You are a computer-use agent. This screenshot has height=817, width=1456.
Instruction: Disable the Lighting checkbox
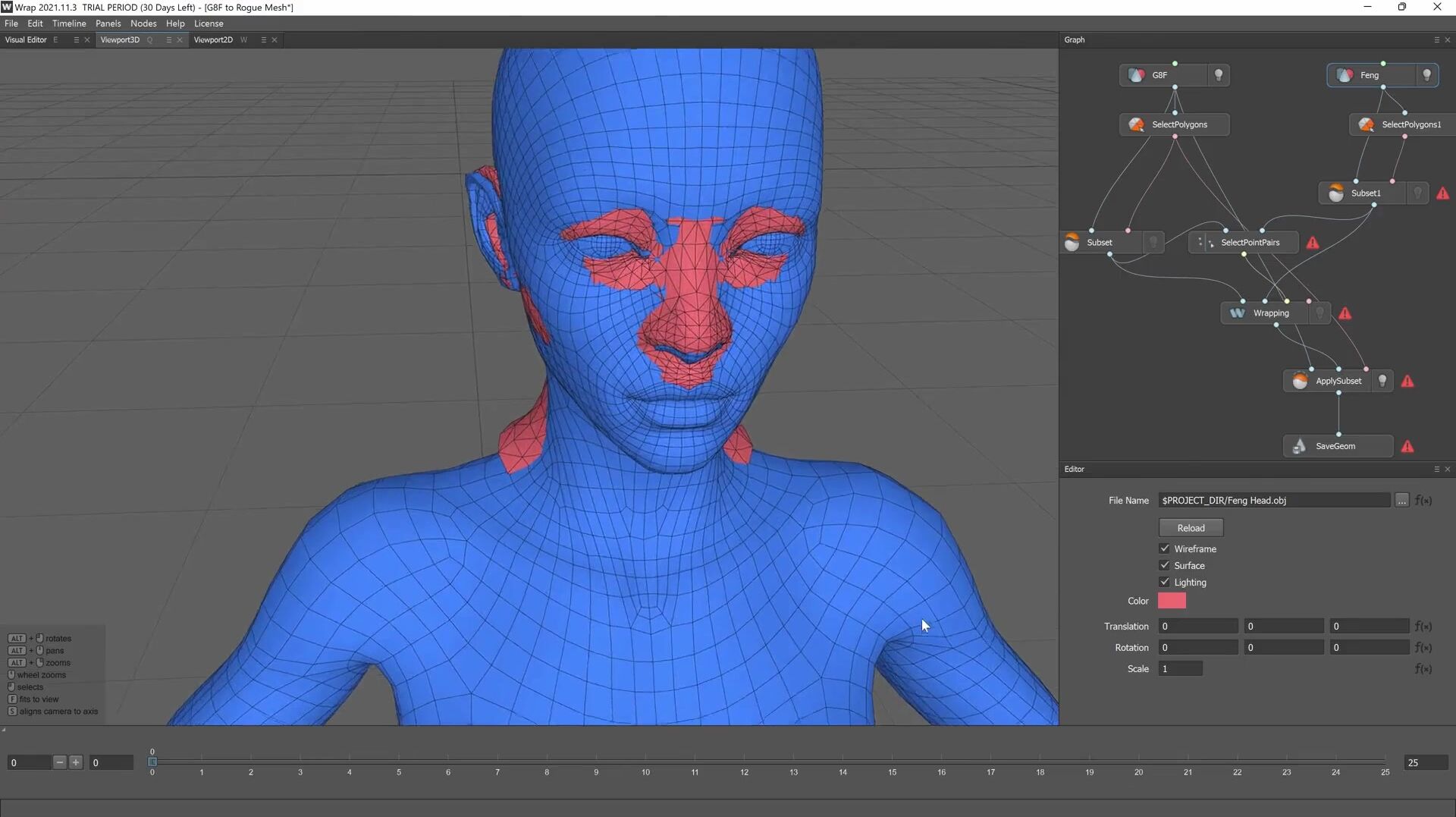(1165, 582)
